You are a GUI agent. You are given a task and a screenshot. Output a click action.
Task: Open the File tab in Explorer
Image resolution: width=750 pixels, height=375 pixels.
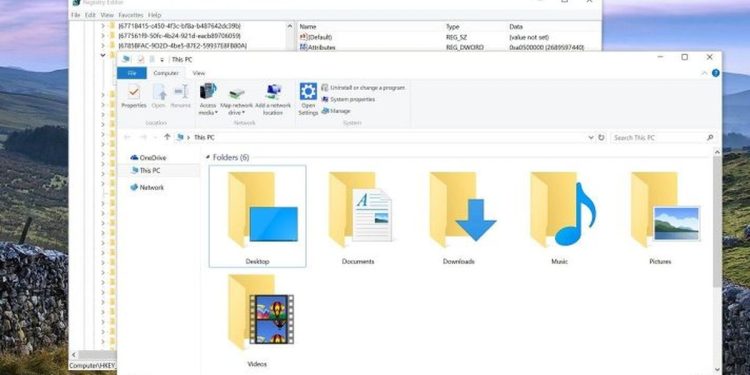pyautogui.click(x=132, y=73)
